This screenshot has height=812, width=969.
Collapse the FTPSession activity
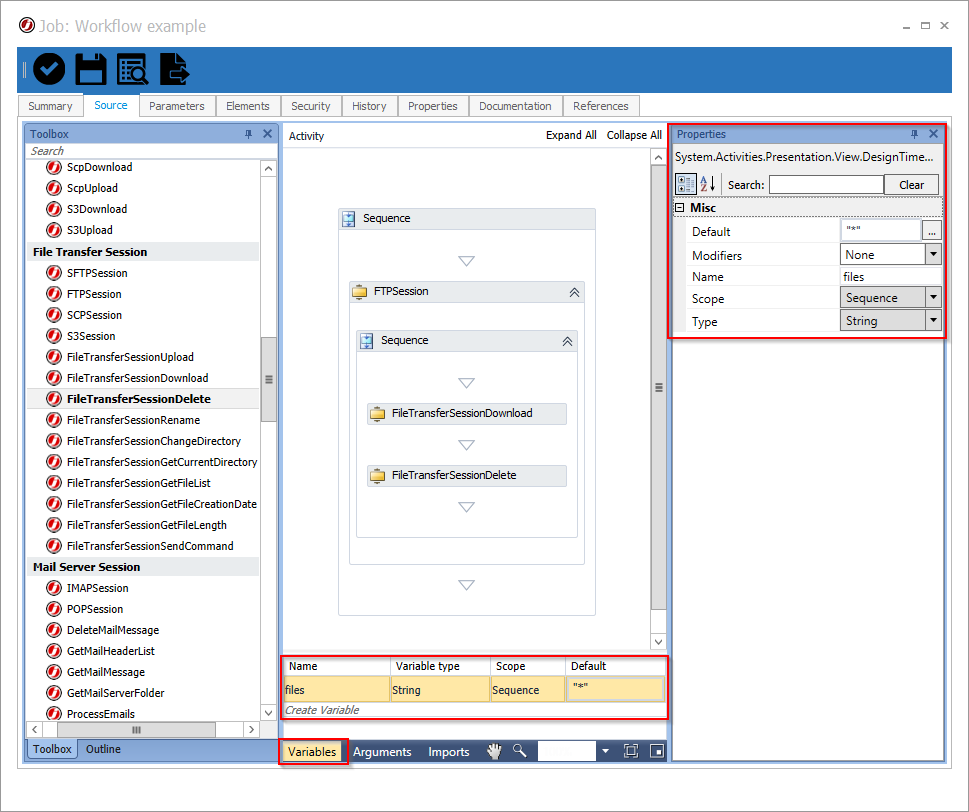574,292
